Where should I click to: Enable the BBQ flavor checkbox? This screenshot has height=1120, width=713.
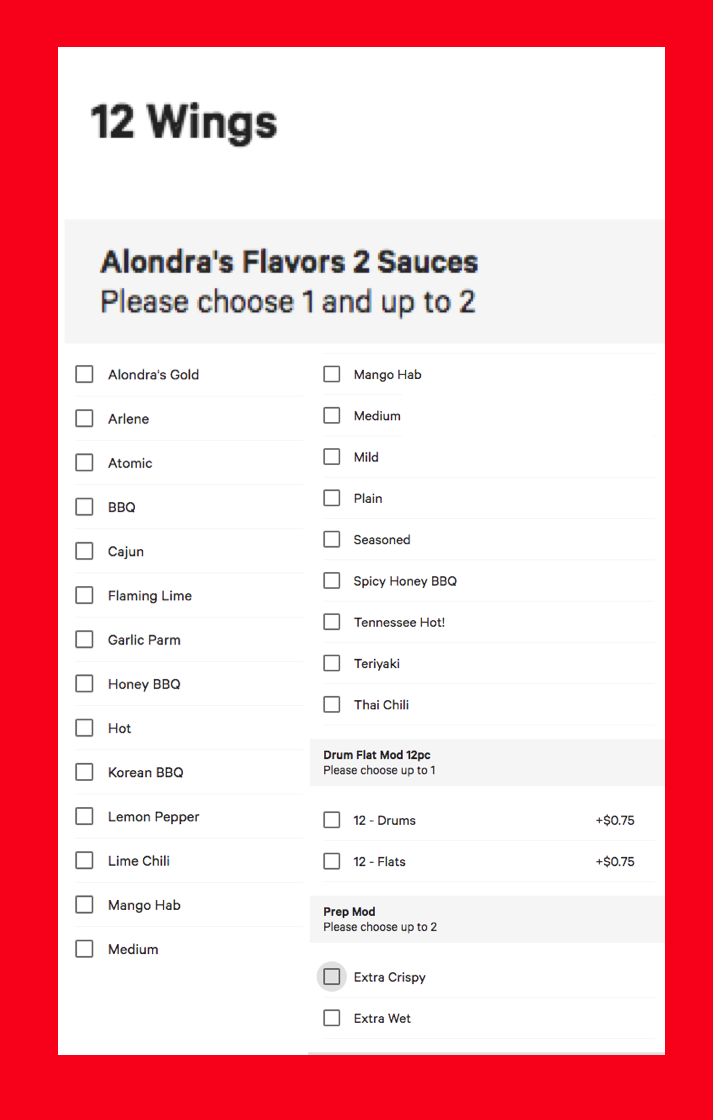[x=85, y=507]
